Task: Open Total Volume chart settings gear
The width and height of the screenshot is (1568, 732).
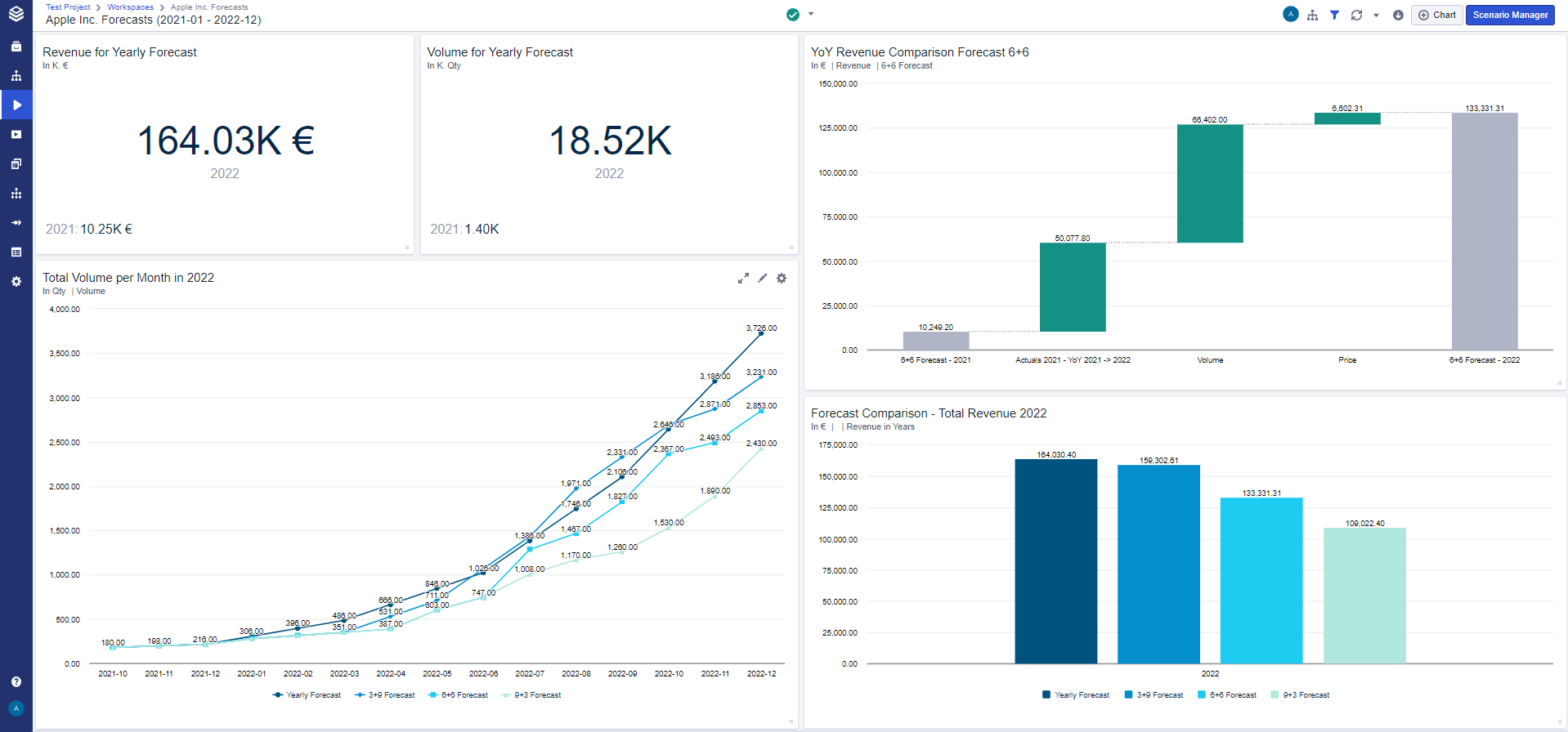Action: coord(782,279)
